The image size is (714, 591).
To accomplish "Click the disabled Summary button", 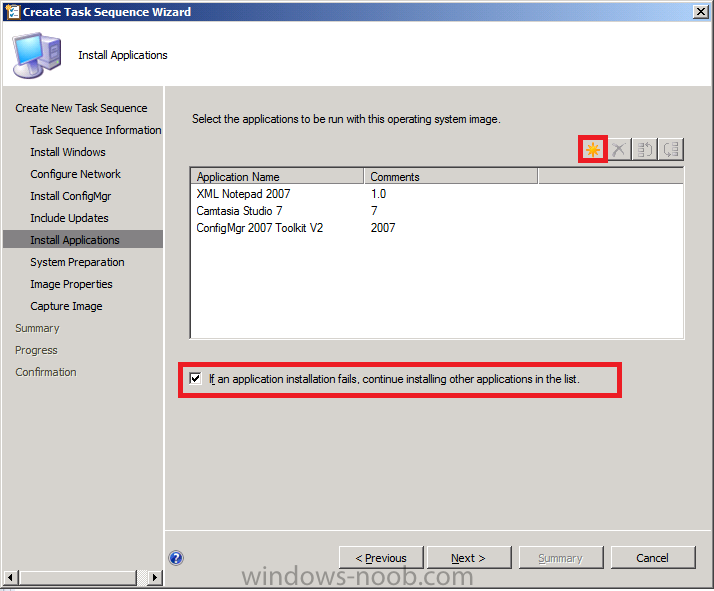I will (561, 558).
